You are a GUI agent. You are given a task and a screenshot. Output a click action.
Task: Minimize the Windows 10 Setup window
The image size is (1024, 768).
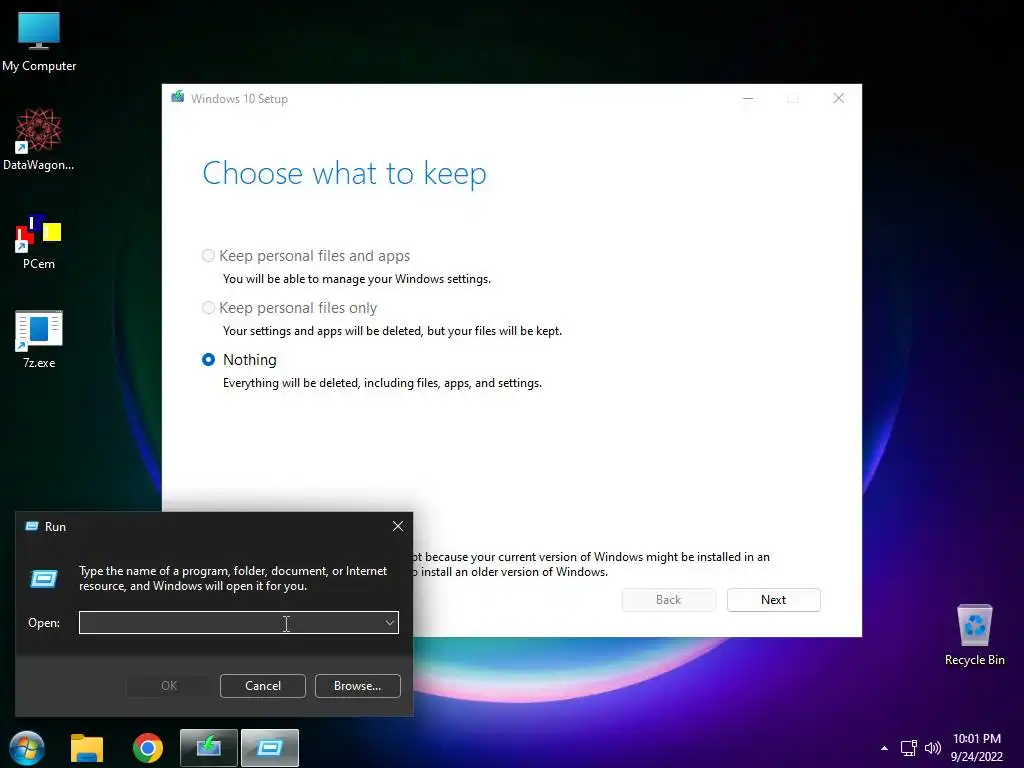(x=748, y=98)
